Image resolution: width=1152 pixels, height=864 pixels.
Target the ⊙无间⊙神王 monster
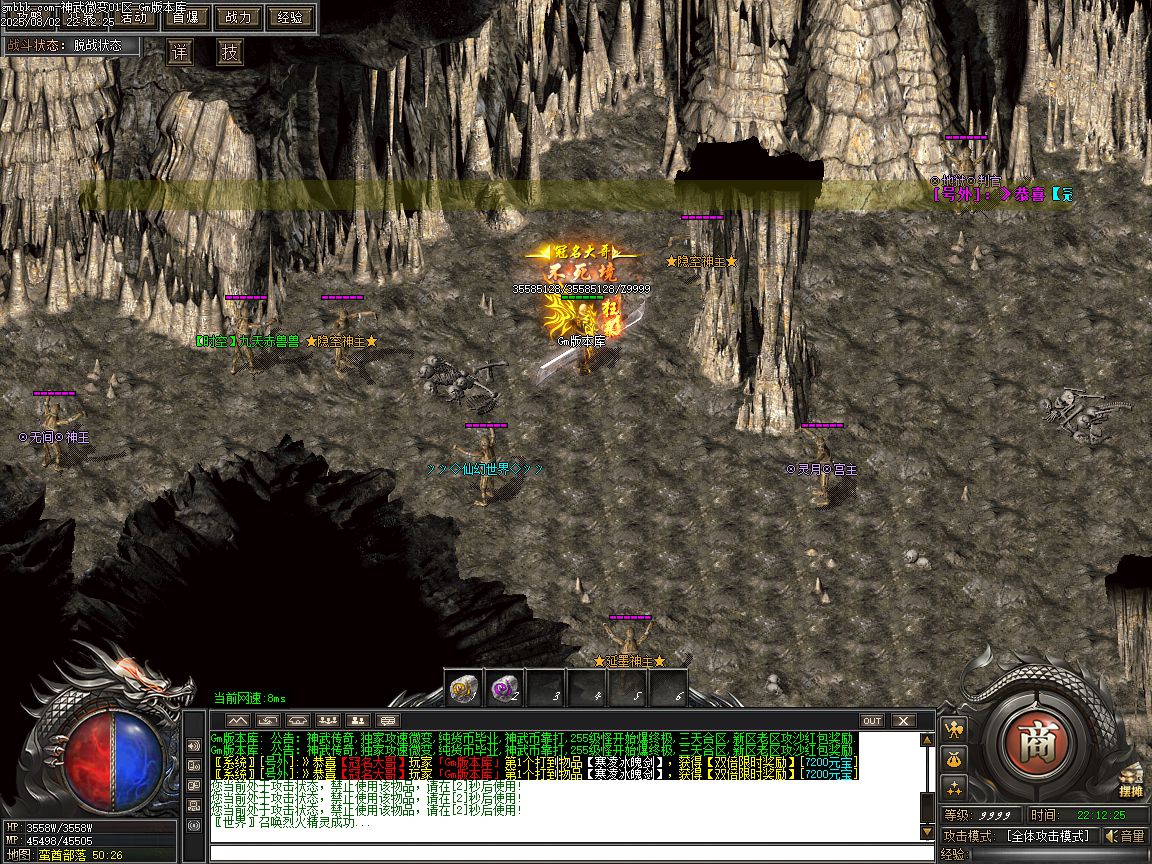click(x=54, y=433)
